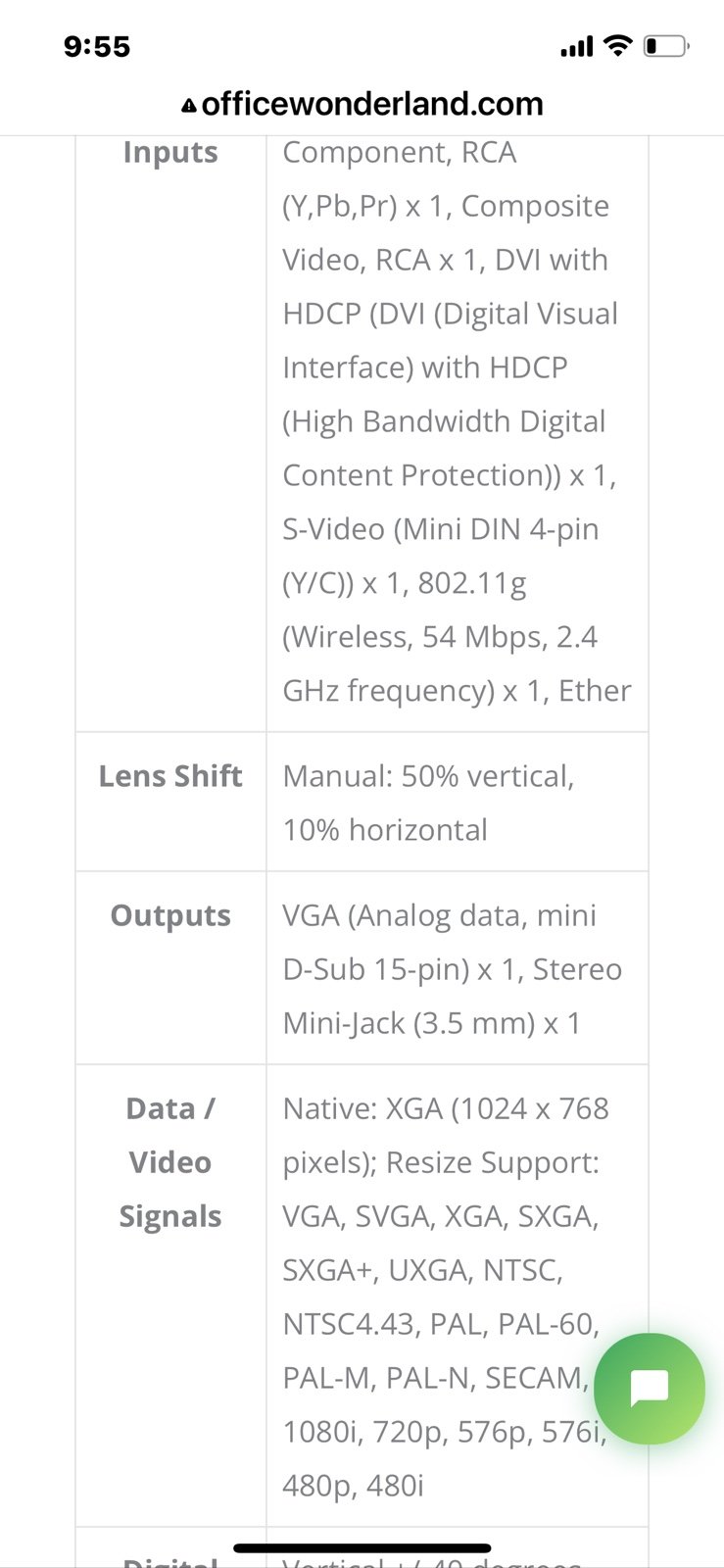
Task: Tap the 9:55 clock in status bar
Action: tap(97, 46)
